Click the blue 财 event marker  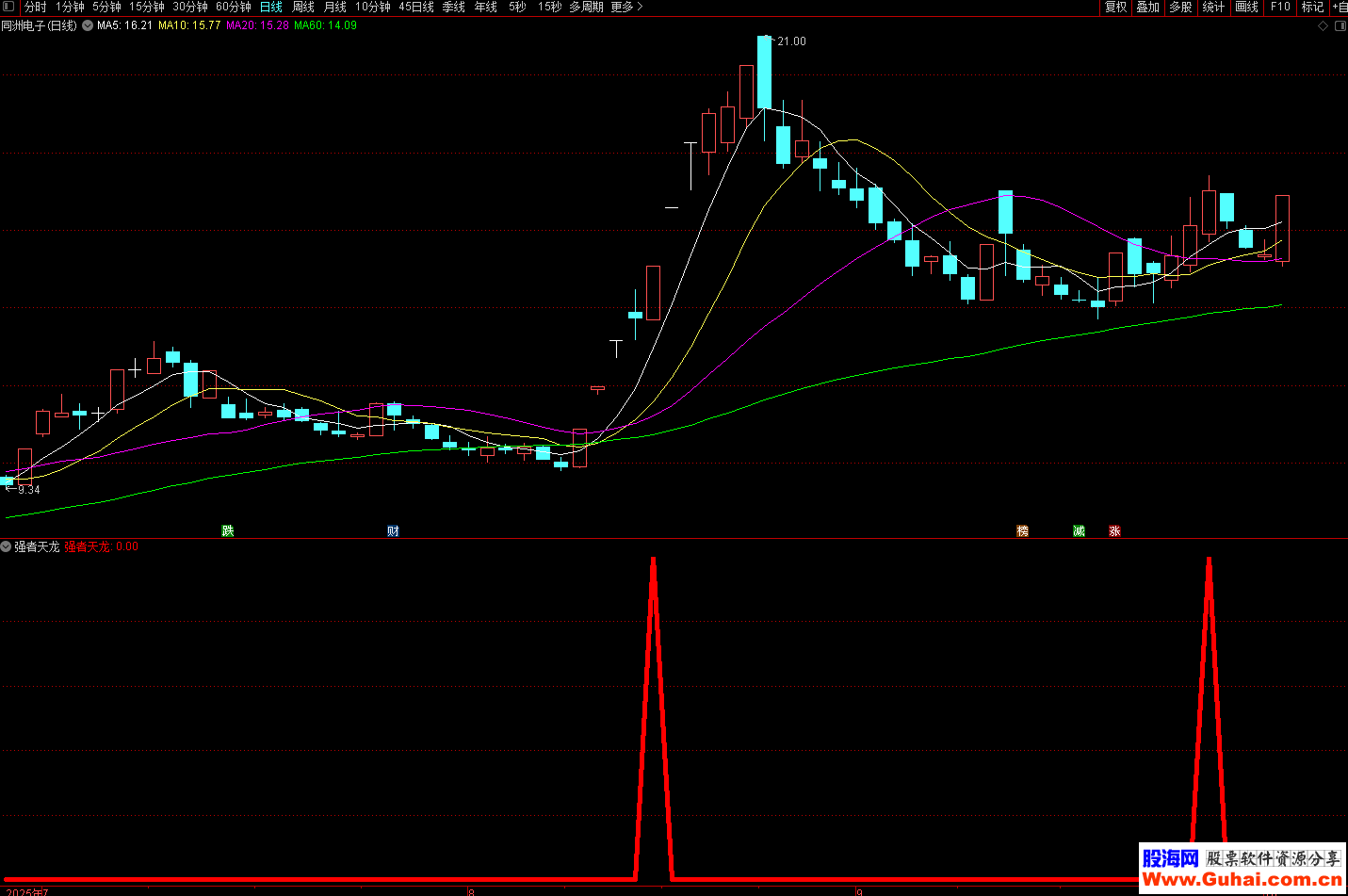point(393,531)
